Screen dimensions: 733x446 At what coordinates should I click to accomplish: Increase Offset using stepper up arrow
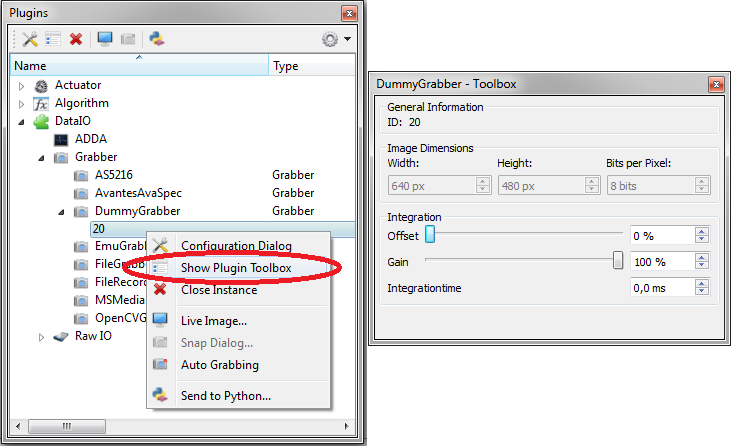[702, 232]
